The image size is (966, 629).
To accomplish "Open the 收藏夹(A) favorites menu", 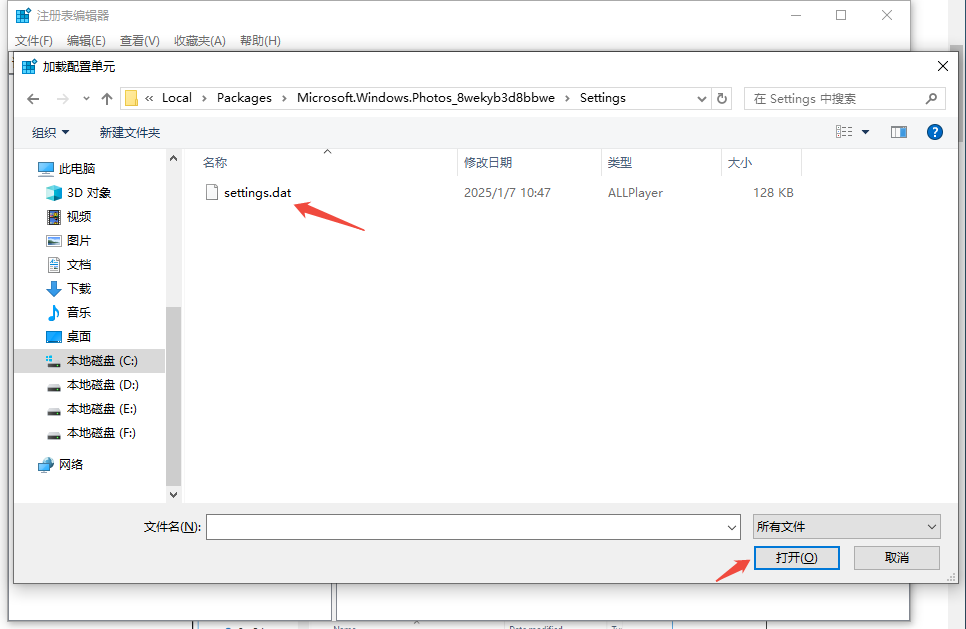I will (x=199, y=41).
